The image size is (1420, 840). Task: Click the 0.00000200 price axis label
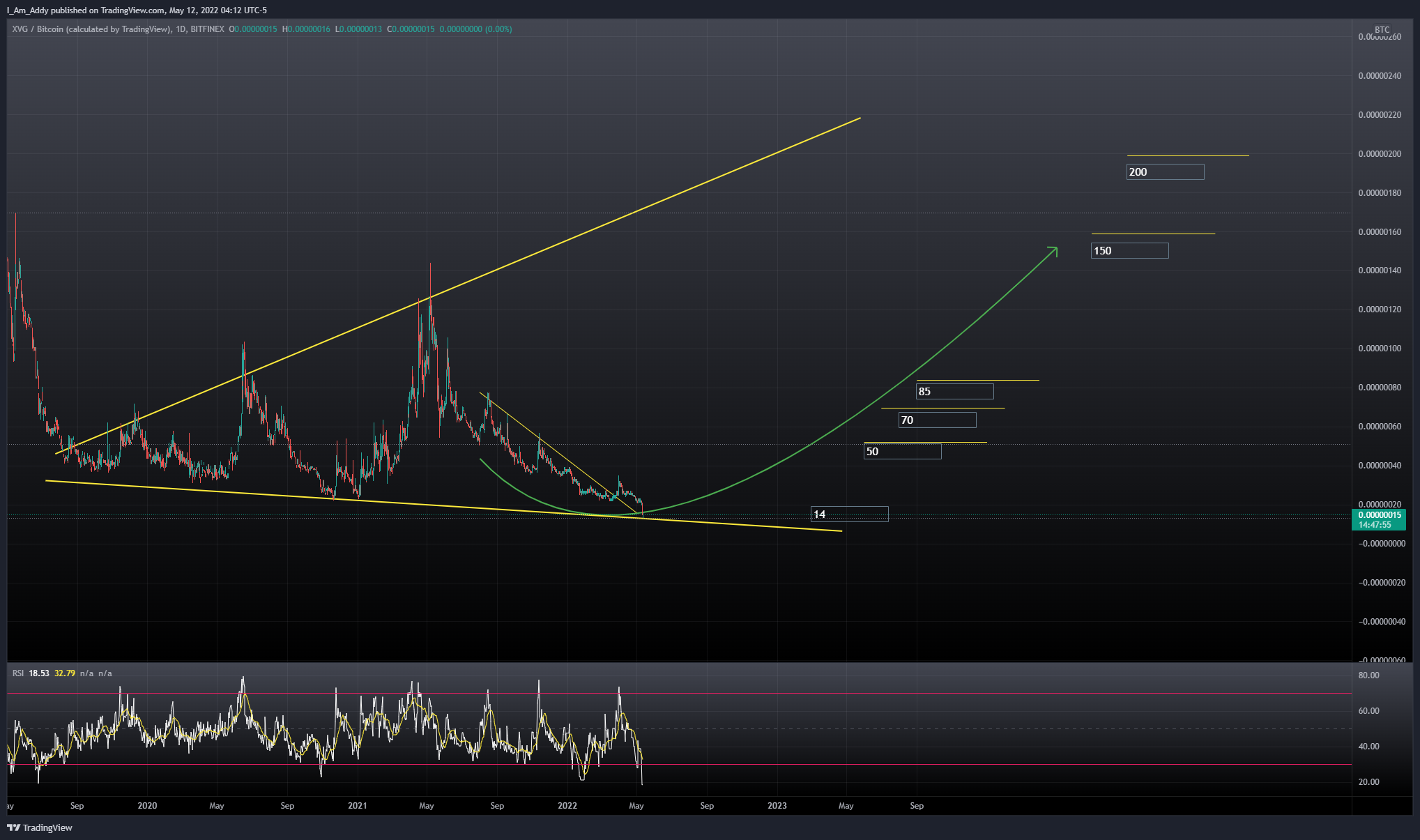(1380, 154)
